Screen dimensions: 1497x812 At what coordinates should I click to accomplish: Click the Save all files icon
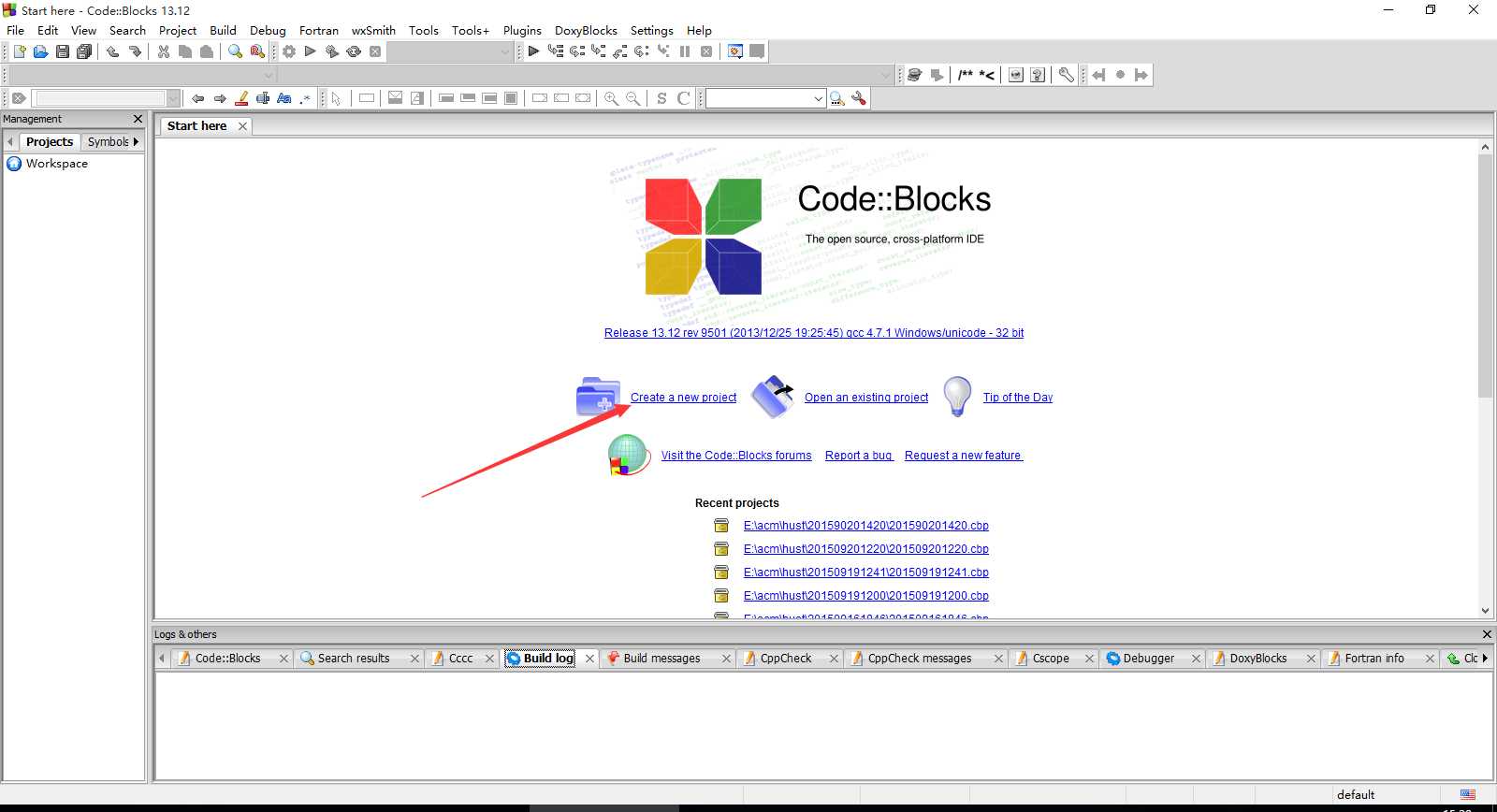pos(84,51)
